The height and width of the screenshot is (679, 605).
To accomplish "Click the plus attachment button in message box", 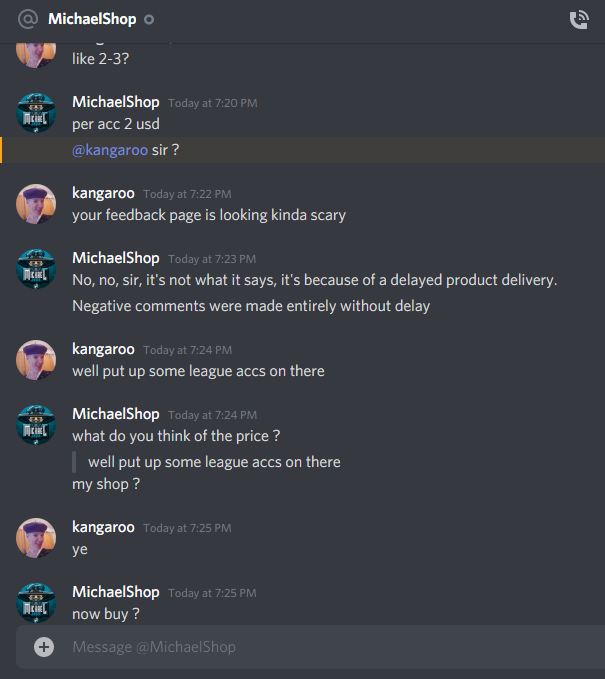I will click(x=44, y=647).
